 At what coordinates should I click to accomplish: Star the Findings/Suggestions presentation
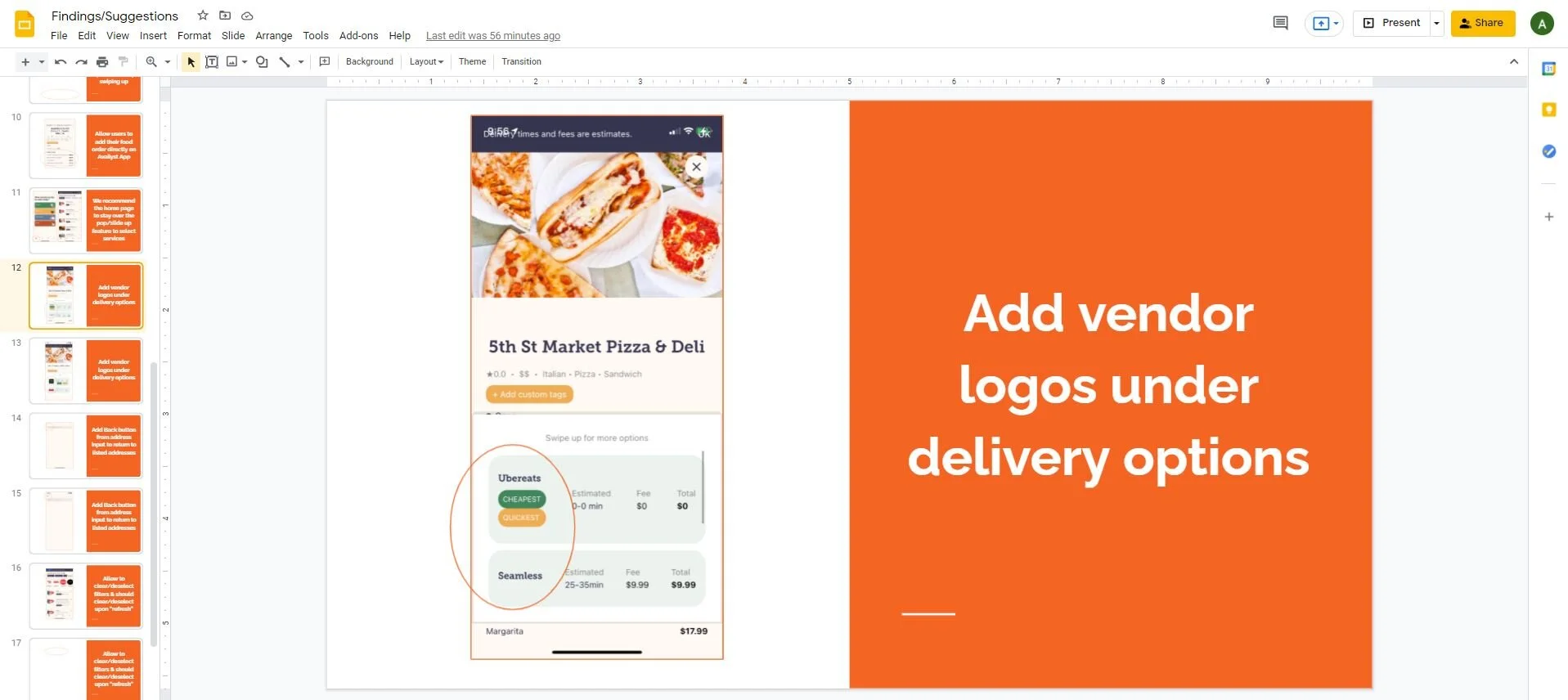[203, 16]
